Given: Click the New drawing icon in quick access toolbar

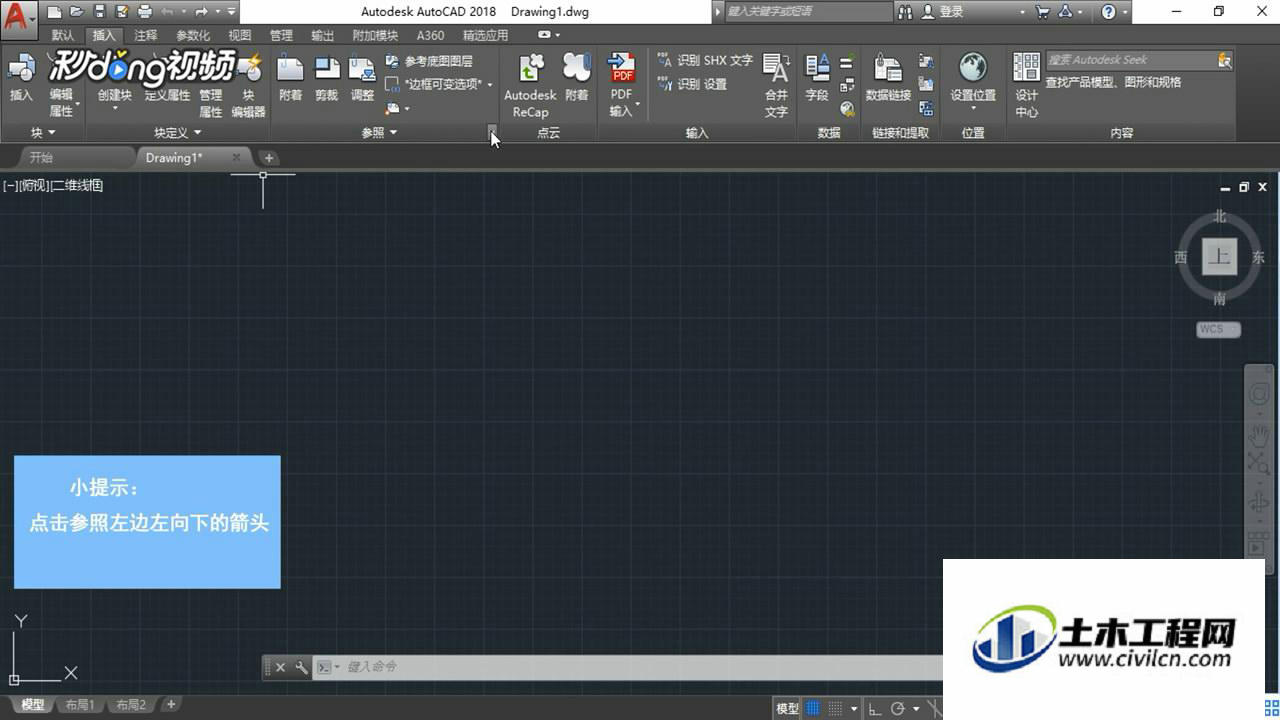Looking at the screenshot, I should [x=54, y=12].
